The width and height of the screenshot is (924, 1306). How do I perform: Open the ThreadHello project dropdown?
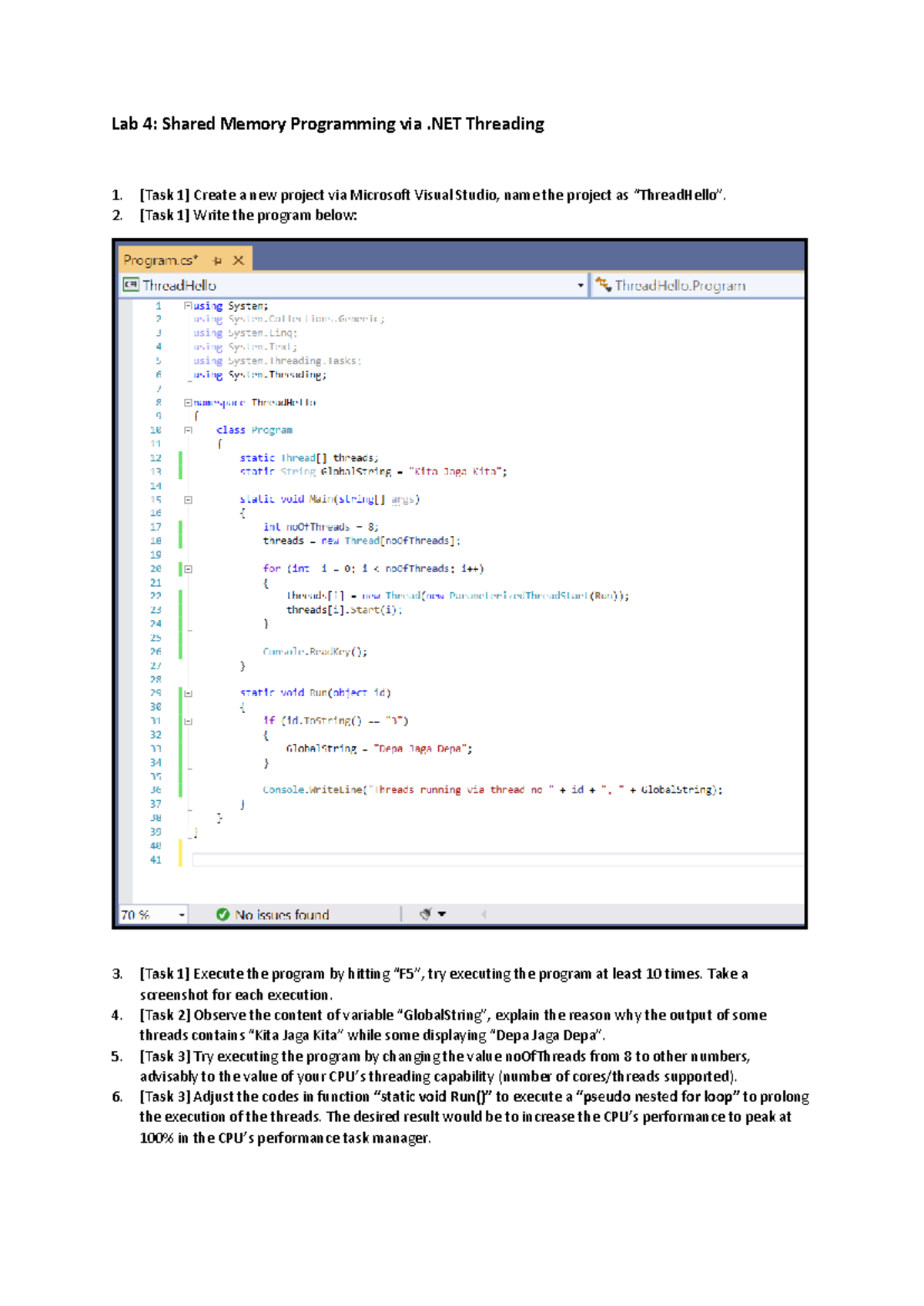tap(581, 286)
